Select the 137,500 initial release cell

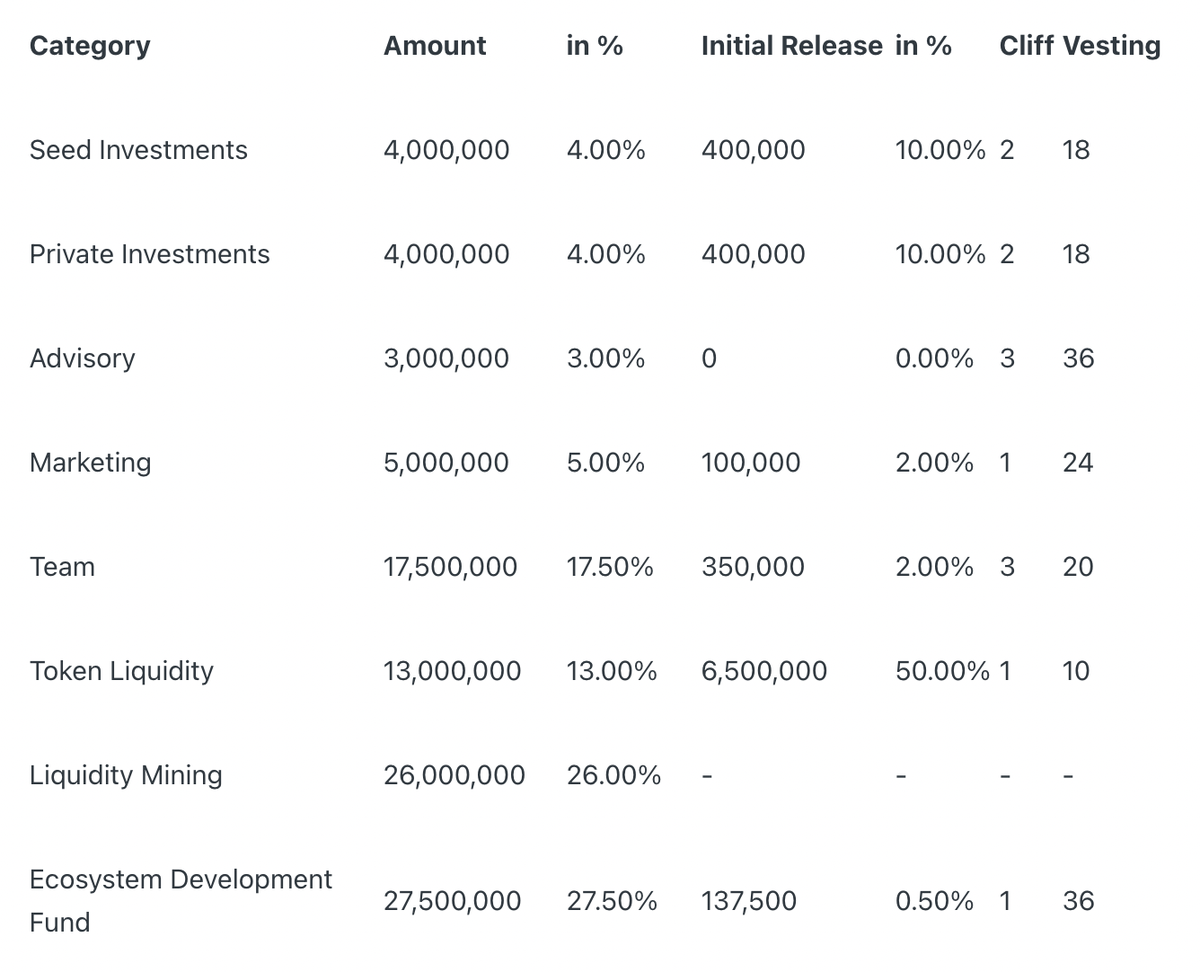(749, 901)
